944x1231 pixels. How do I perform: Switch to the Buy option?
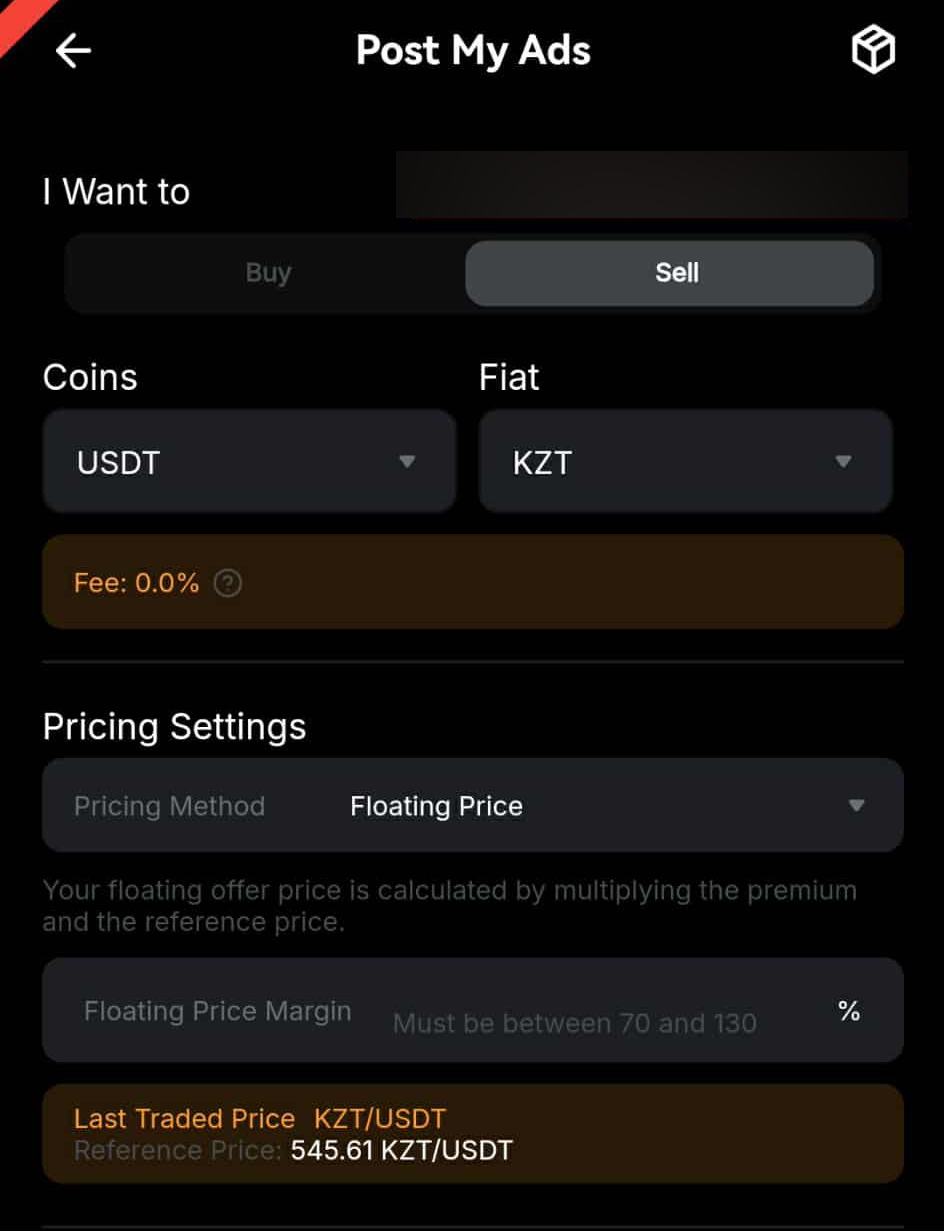pyautogui.click(x=268, y=273)
